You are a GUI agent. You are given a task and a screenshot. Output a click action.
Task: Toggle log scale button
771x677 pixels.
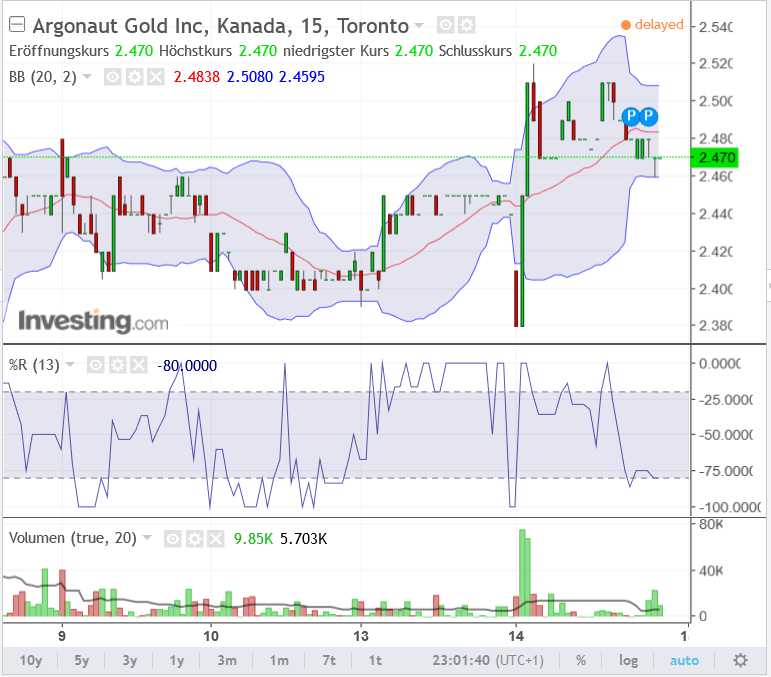pyautogui.click(x=628, y=660)
